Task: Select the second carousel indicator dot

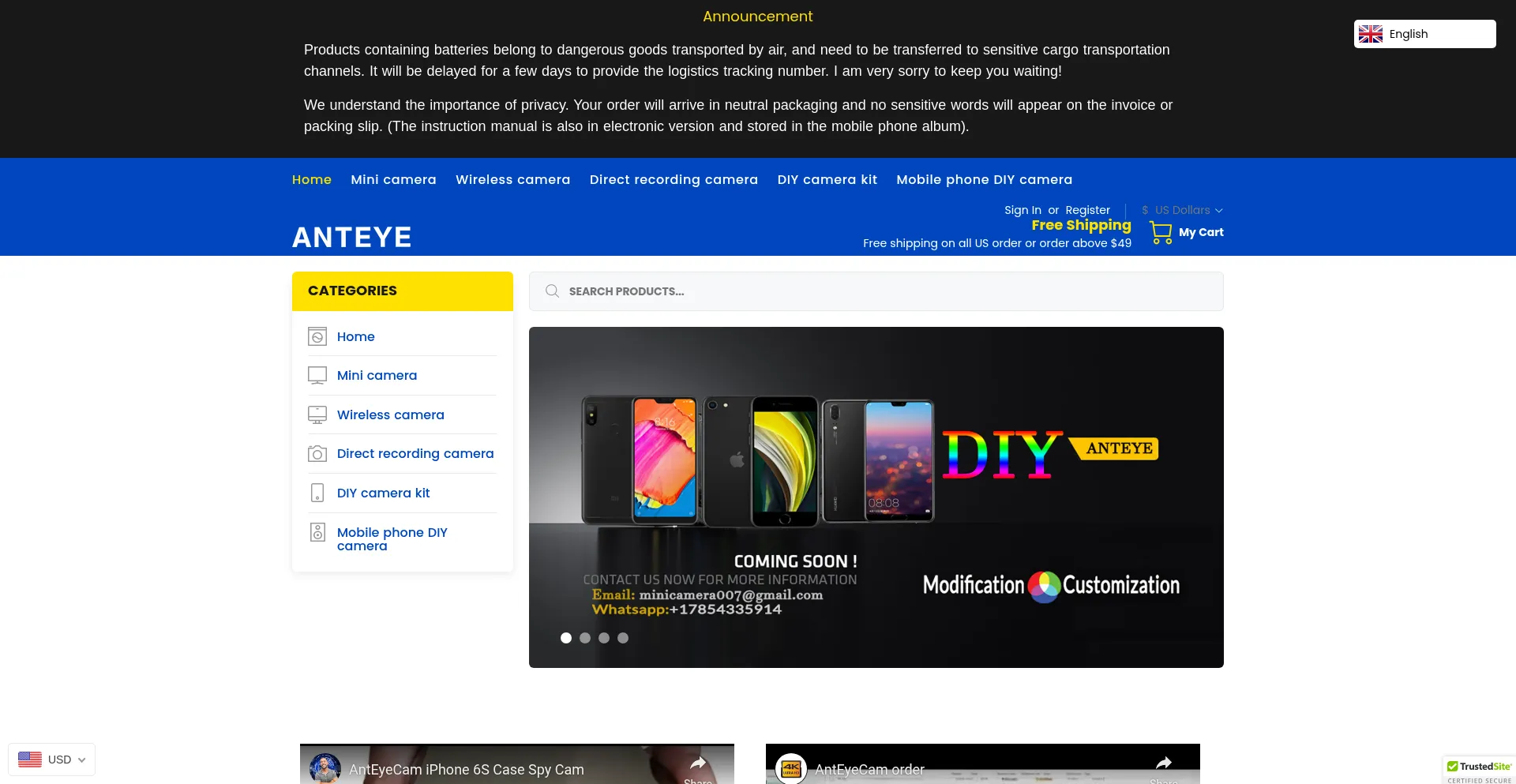Action: pyautogui.click(x=585, y=637)
